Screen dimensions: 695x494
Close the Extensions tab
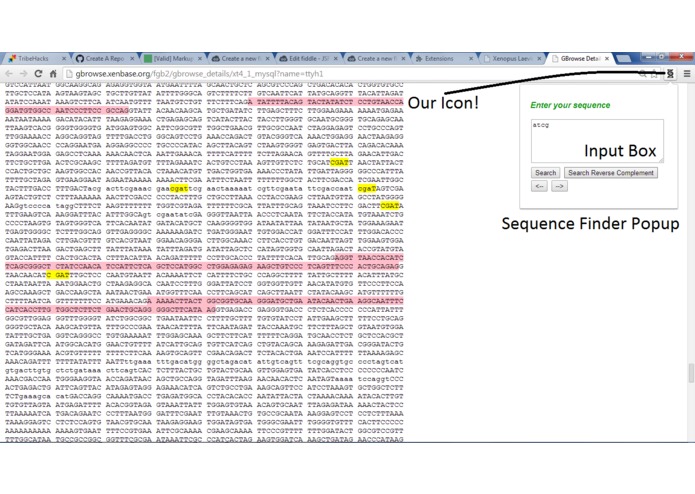coord(471,58)
